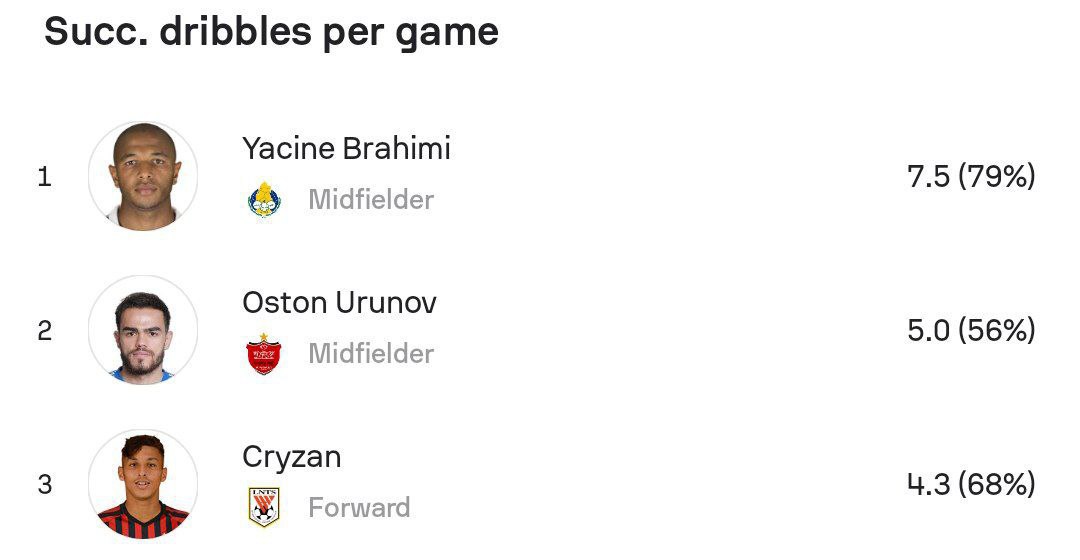The height and width of the screenshot is (560, 1080).
Task: Open the player photo beside Oston Urunov
Action: [143, 330]
